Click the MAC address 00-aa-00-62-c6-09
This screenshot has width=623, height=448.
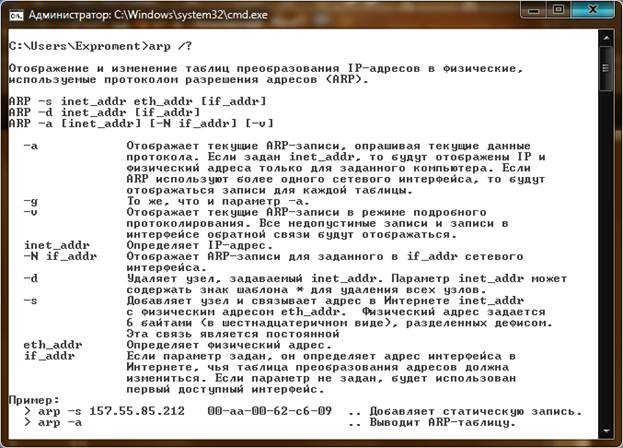click(269, 411)
